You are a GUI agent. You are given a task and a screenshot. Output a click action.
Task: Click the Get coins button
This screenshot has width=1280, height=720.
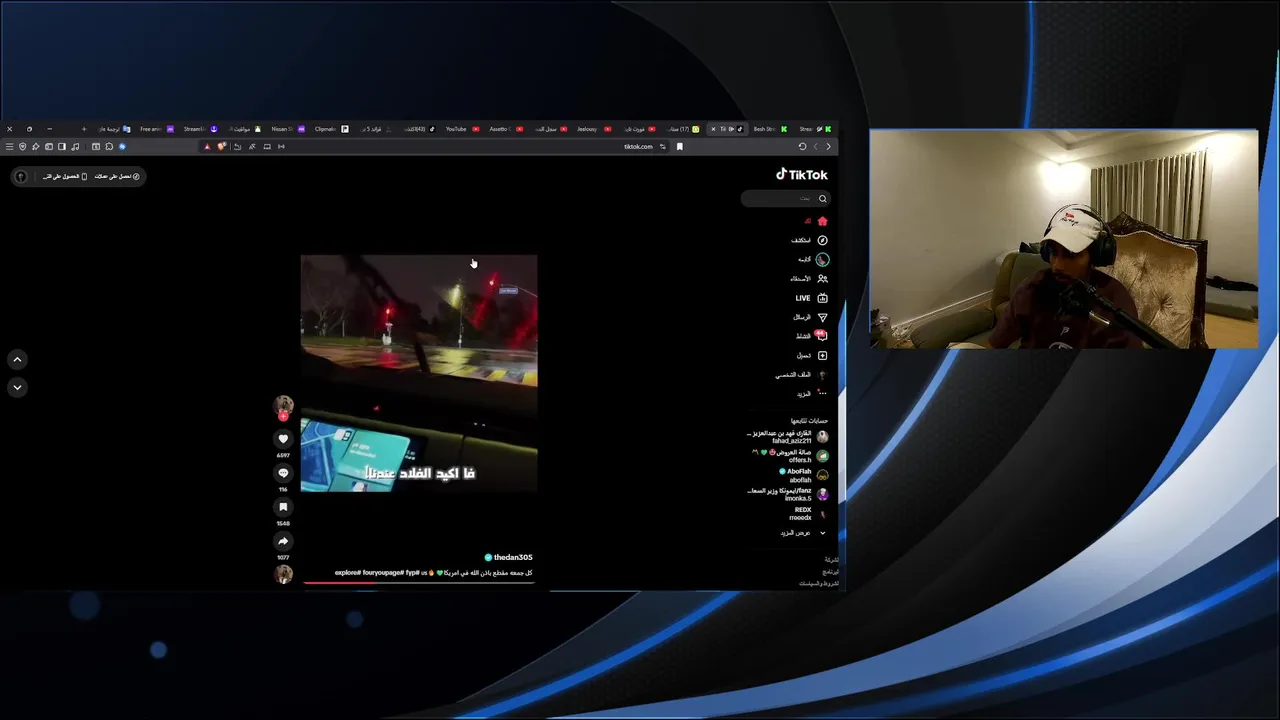pyautogui.click(x=117, y=176)
